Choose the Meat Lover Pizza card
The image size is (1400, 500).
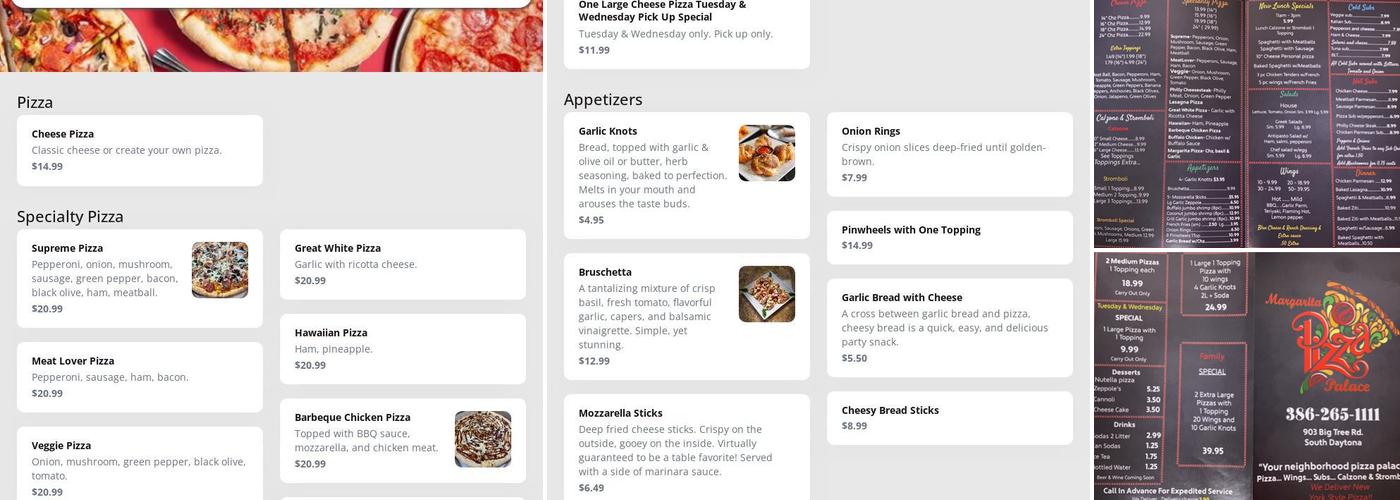139,377
